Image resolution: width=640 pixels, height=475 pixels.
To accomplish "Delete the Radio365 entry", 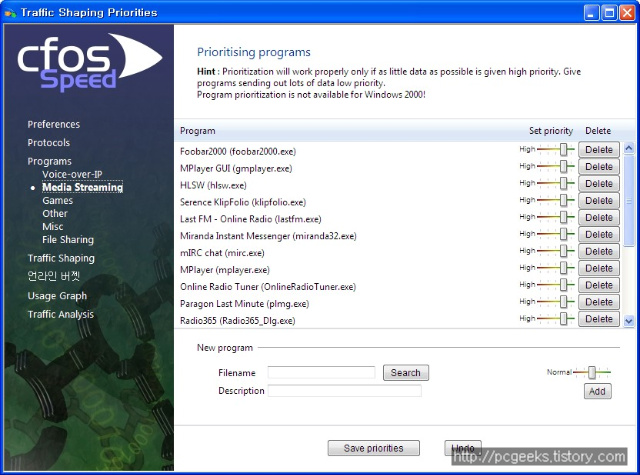I will (599, 319).
